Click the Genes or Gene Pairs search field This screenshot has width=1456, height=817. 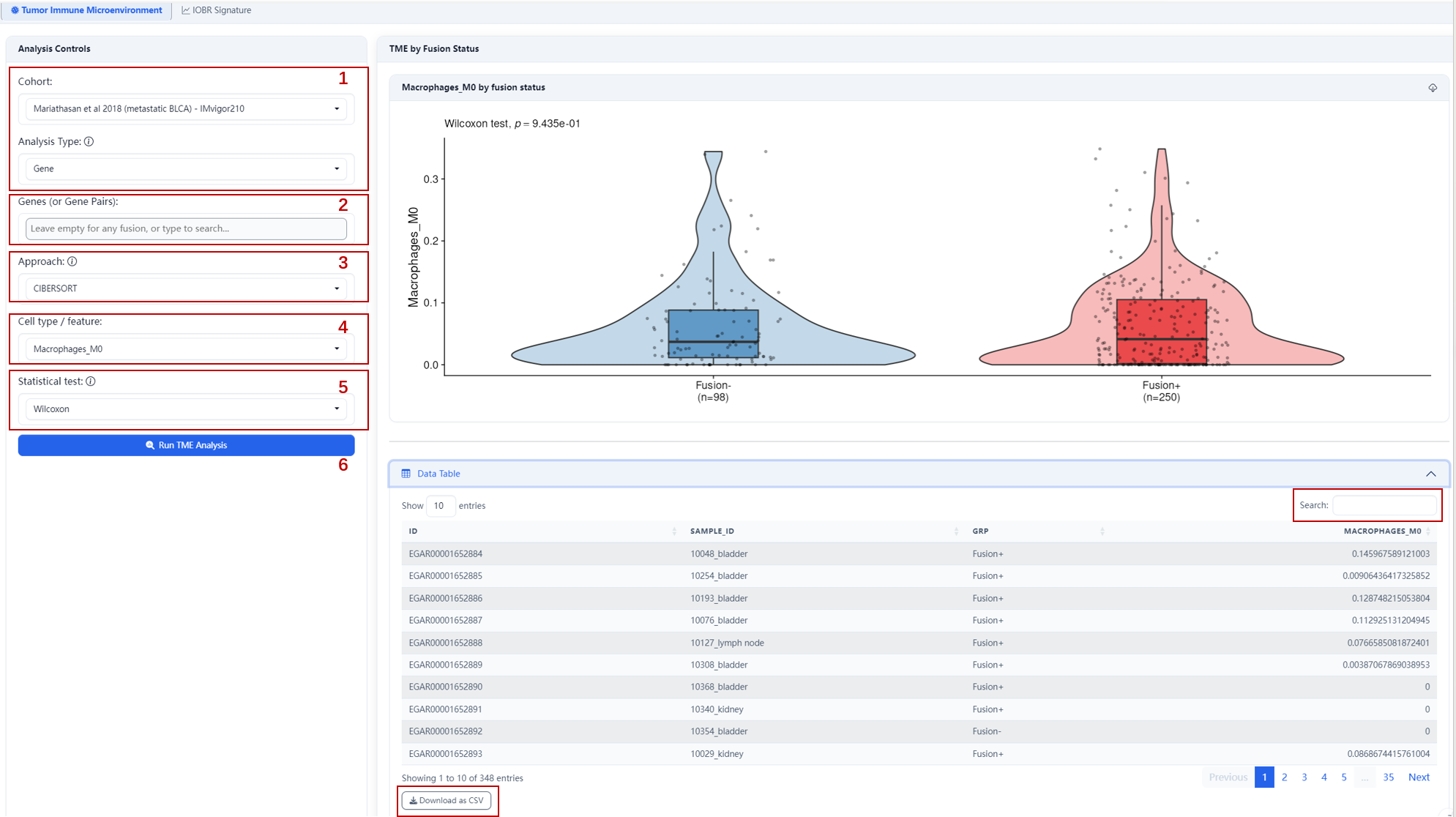tap(186, 228)
